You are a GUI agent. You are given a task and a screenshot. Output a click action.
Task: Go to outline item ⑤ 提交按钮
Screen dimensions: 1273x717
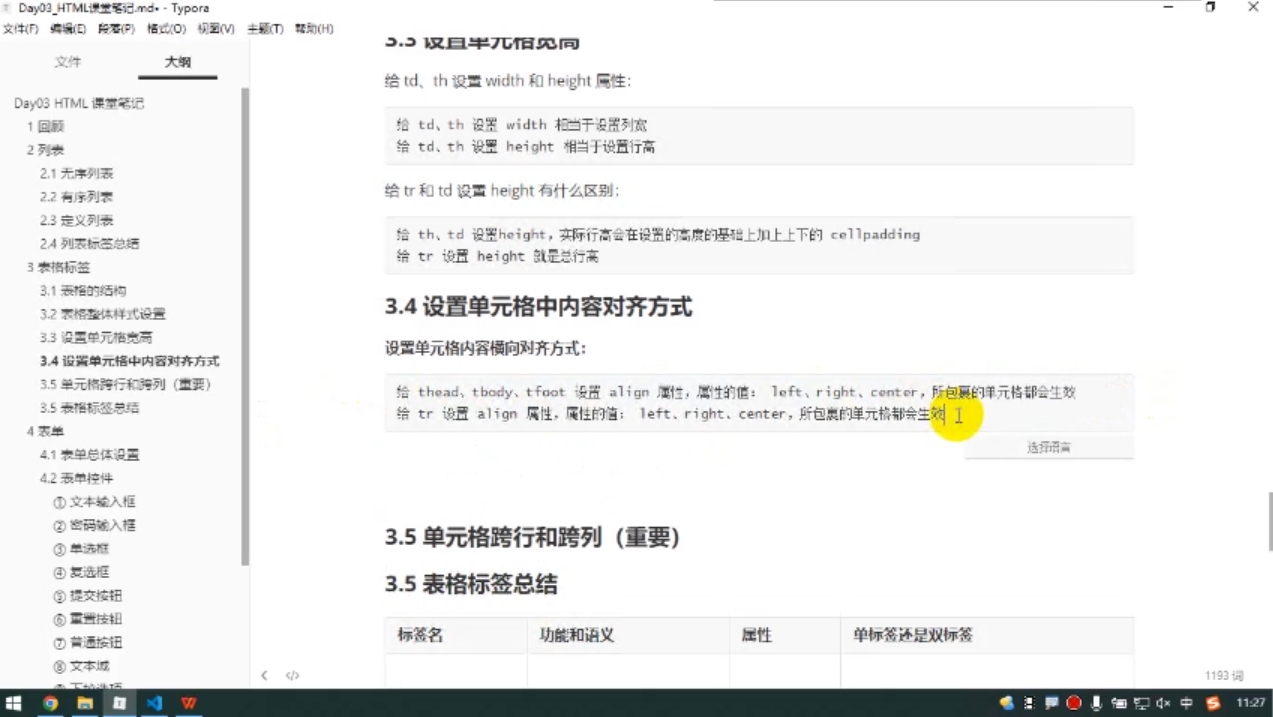87,596
